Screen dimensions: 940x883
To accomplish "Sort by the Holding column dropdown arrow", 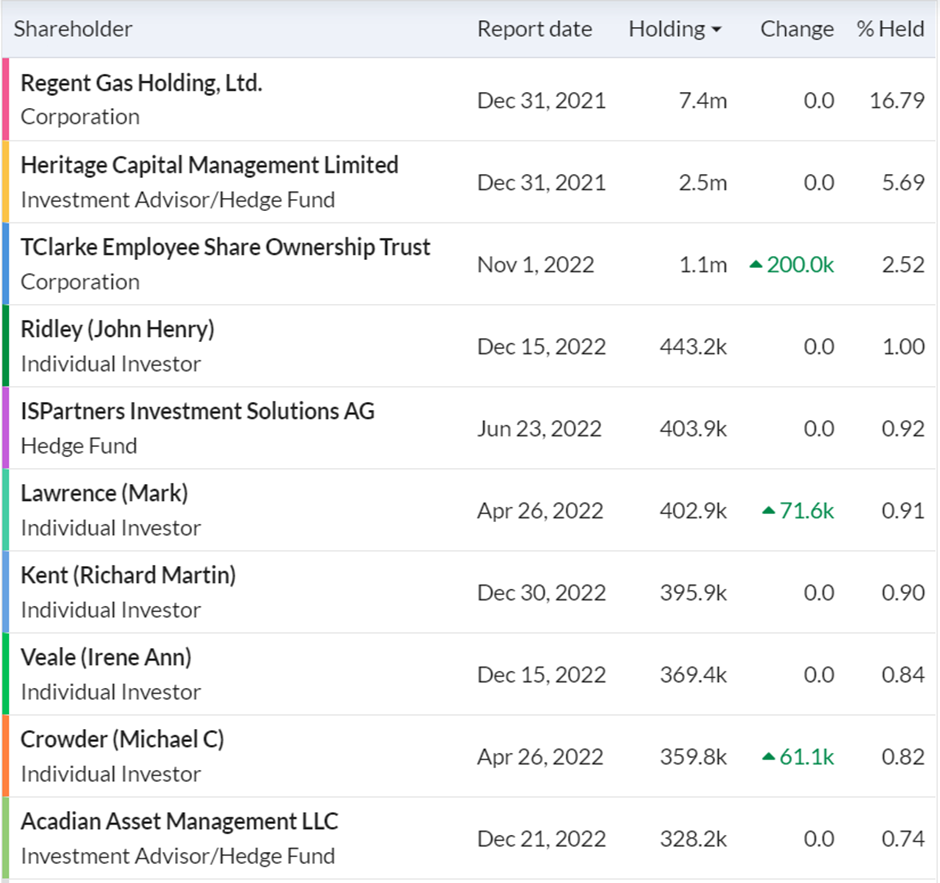I will point(716,29).
